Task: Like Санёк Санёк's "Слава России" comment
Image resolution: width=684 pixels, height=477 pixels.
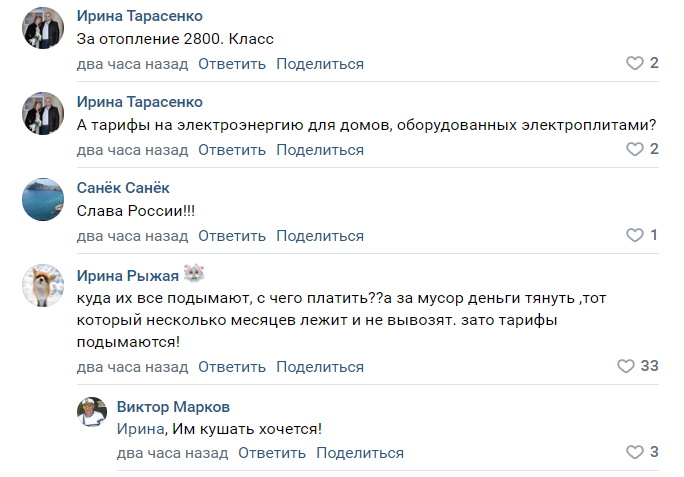Action: 634,235
